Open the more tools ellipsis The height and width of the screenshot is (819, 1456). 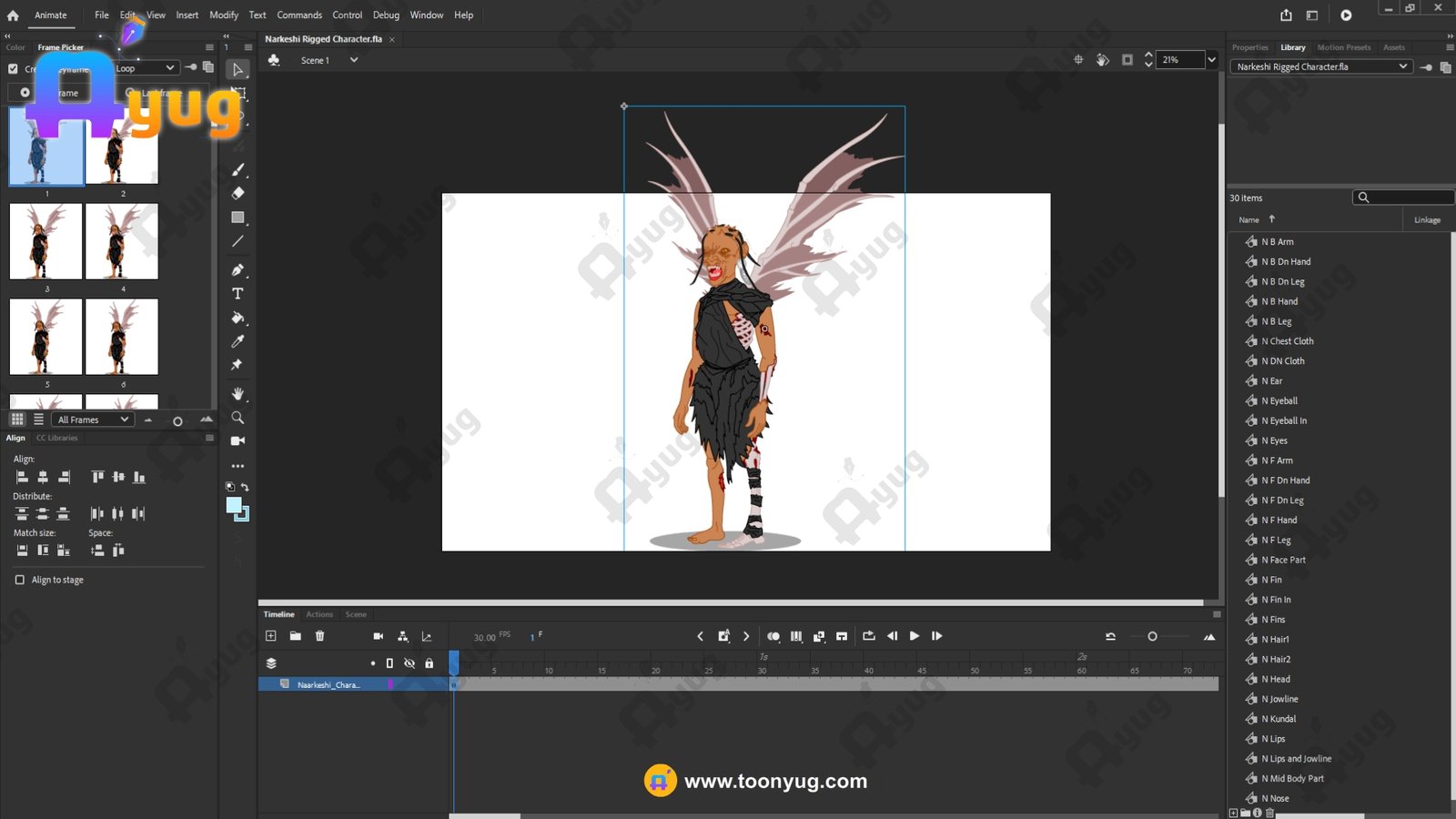pos(238,465)
